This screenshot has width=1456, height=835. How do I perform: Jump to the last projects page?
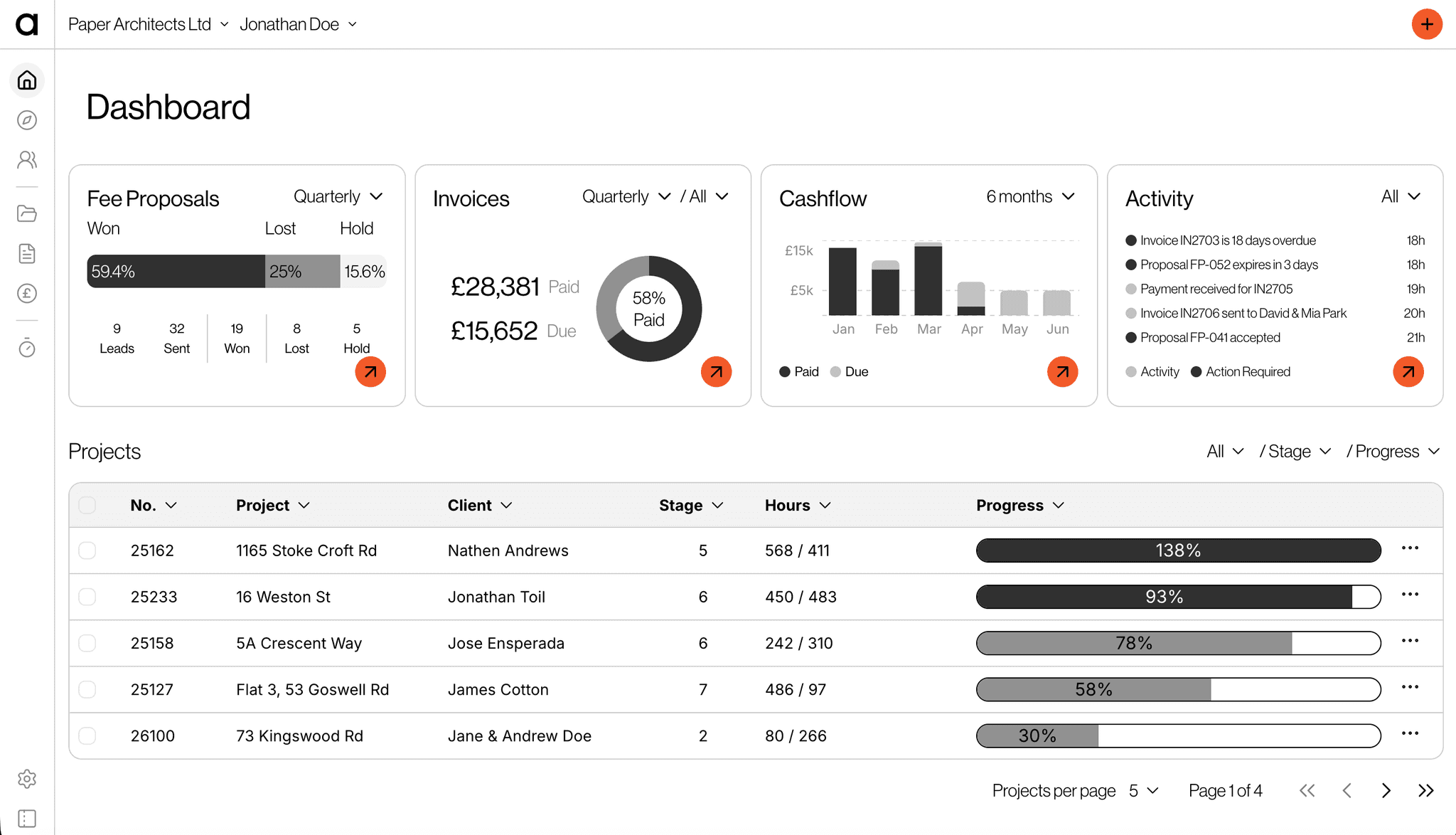1426,791
